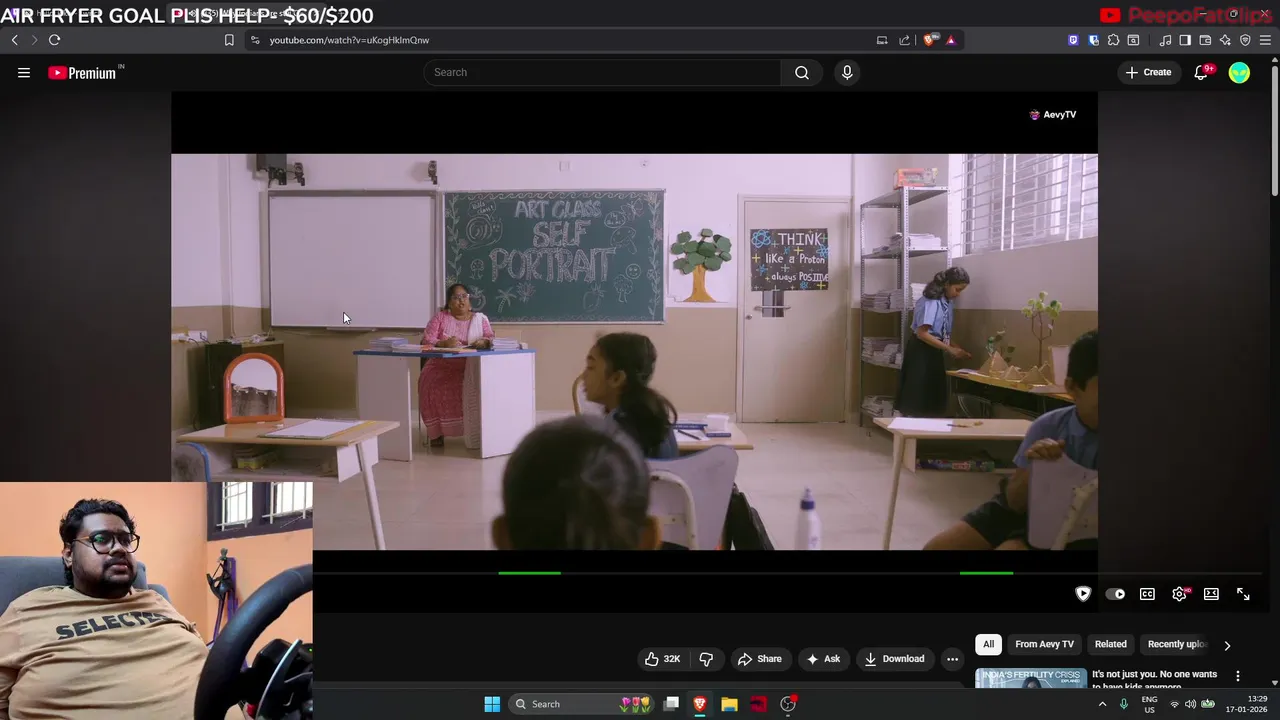The image size is (1280, 720).
Task: Toggle autoplay switch in player
Action: tap(1115, 594)
